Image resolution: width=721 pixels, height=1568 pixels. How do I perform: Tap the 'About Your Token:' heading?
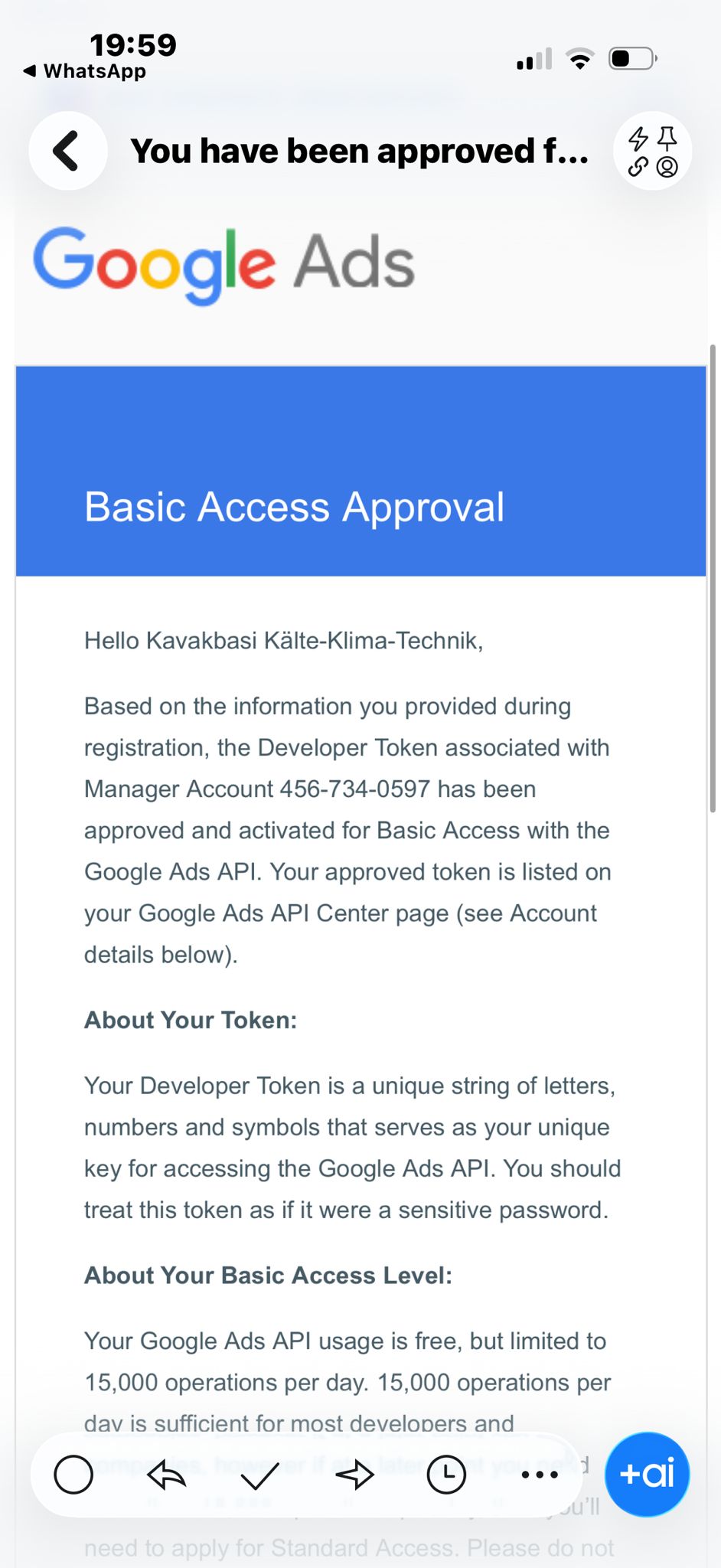click(191, 1020)
